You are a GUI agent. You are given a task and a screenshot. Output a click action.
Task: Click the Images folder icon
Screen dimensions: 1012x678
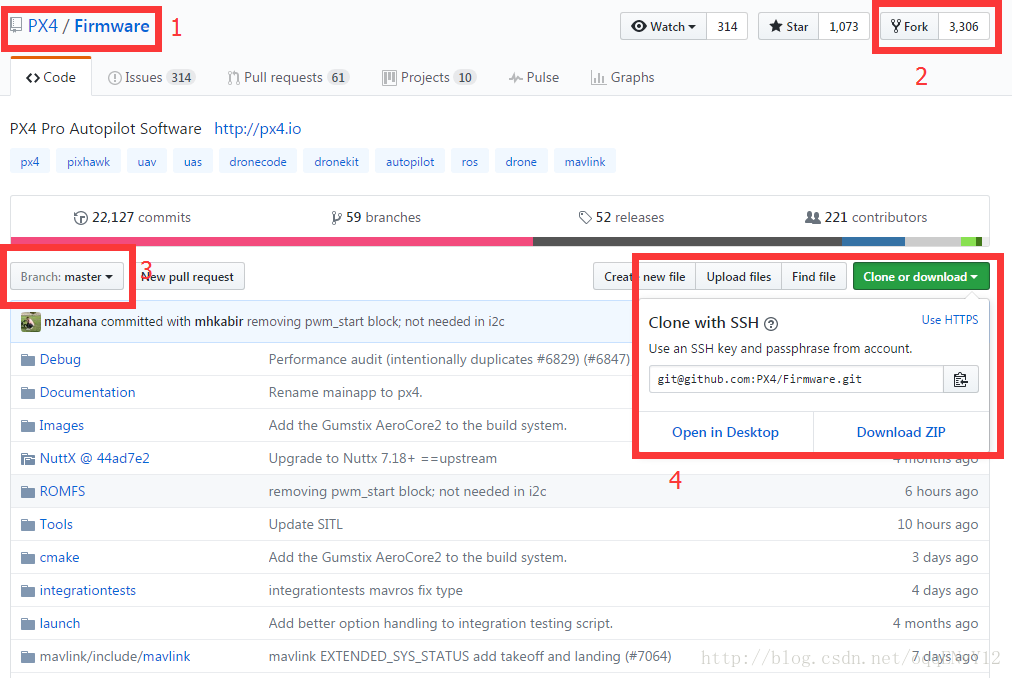pos(28,426)
